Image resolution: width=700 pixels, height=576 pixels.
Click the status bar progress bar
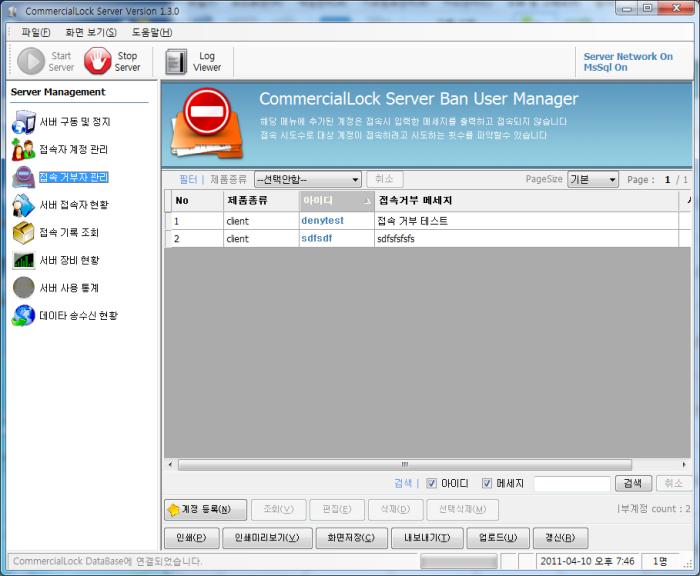(458, 561)
